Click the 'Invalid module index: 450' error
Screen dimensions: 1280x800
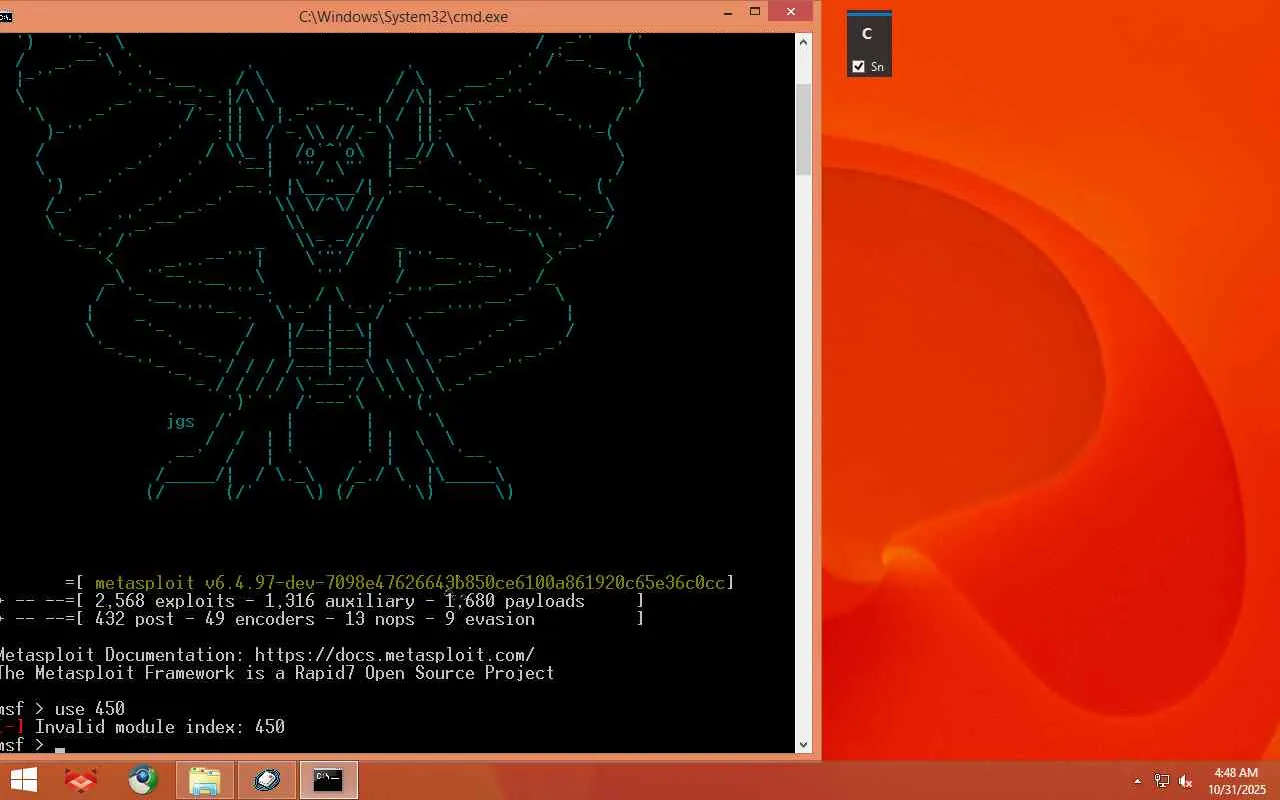pyautogui.click(x=160, y=727)
